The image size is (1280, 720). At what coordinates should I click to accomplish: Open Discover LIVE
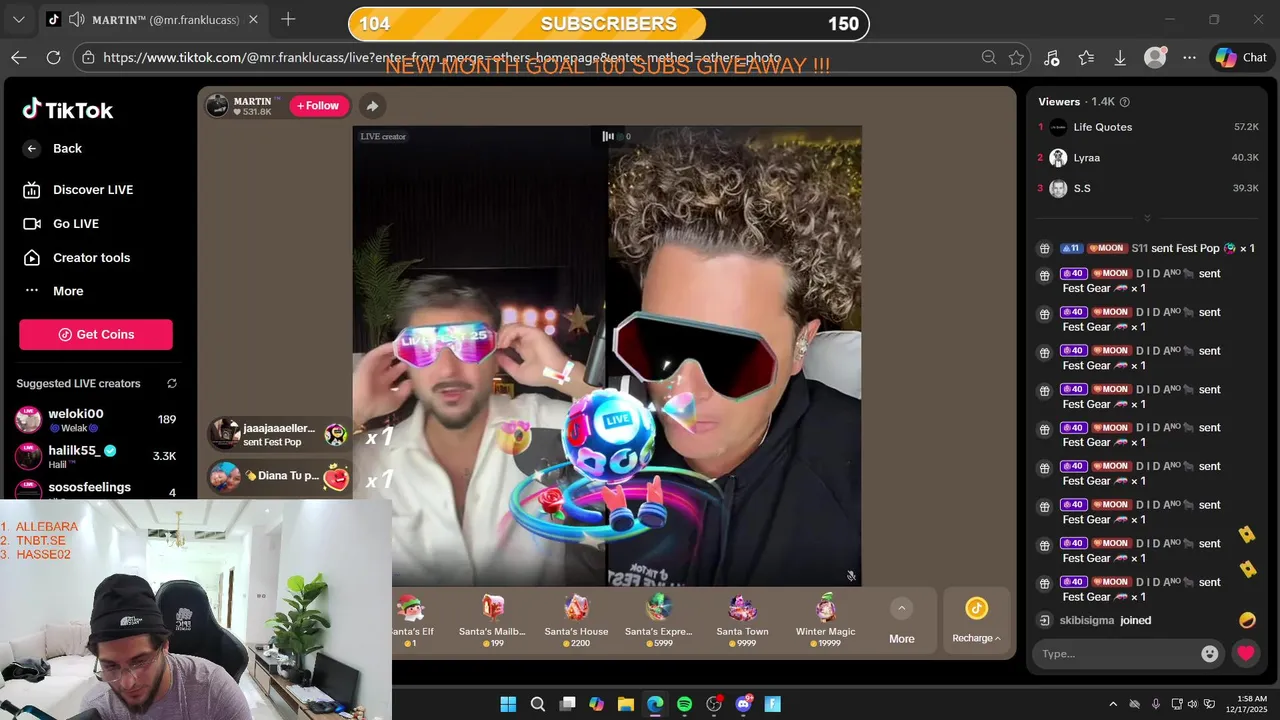[78, 190]
